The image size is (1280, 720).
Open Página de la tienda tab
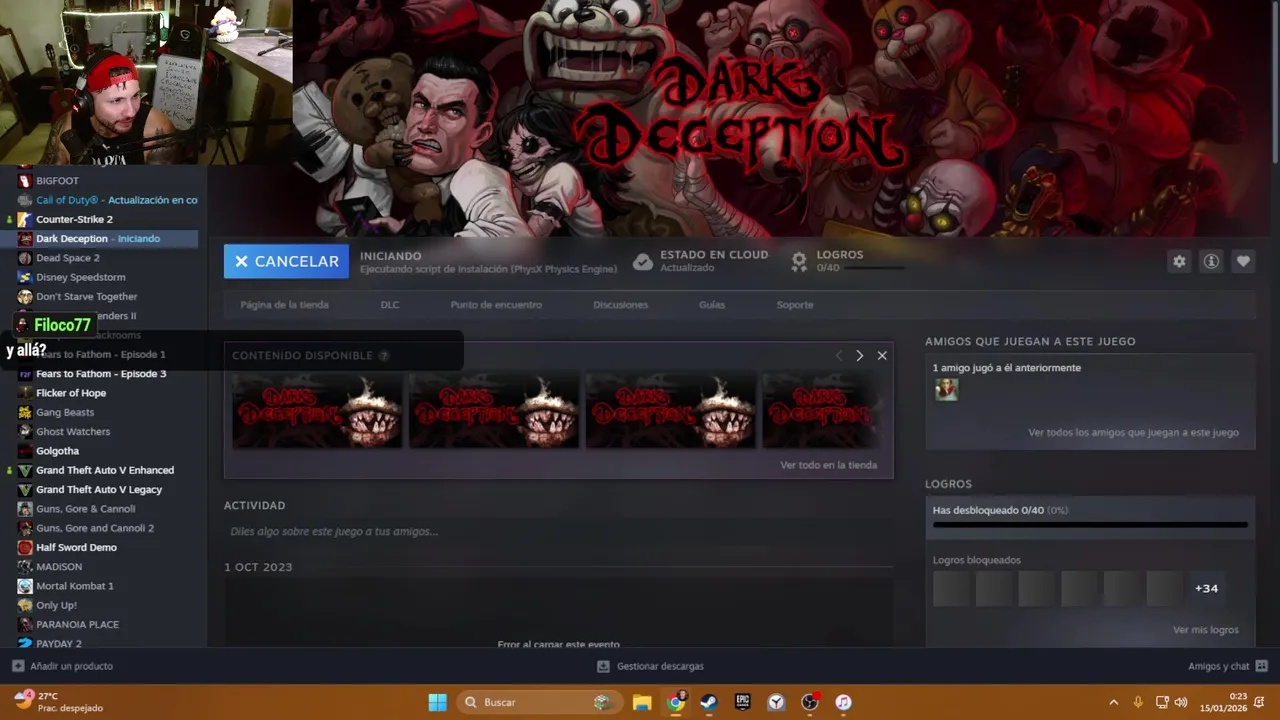284,305
